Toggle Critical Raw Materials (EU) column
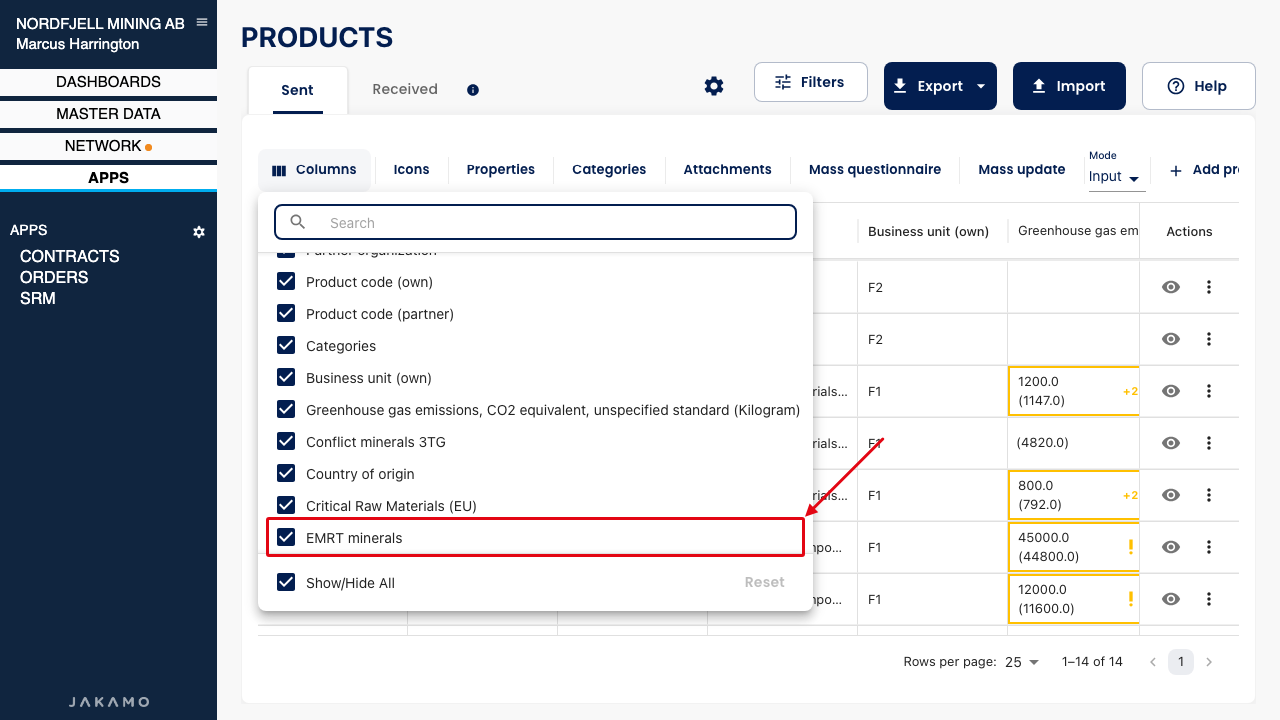1280x720 pixels. (x=286, y=506)
